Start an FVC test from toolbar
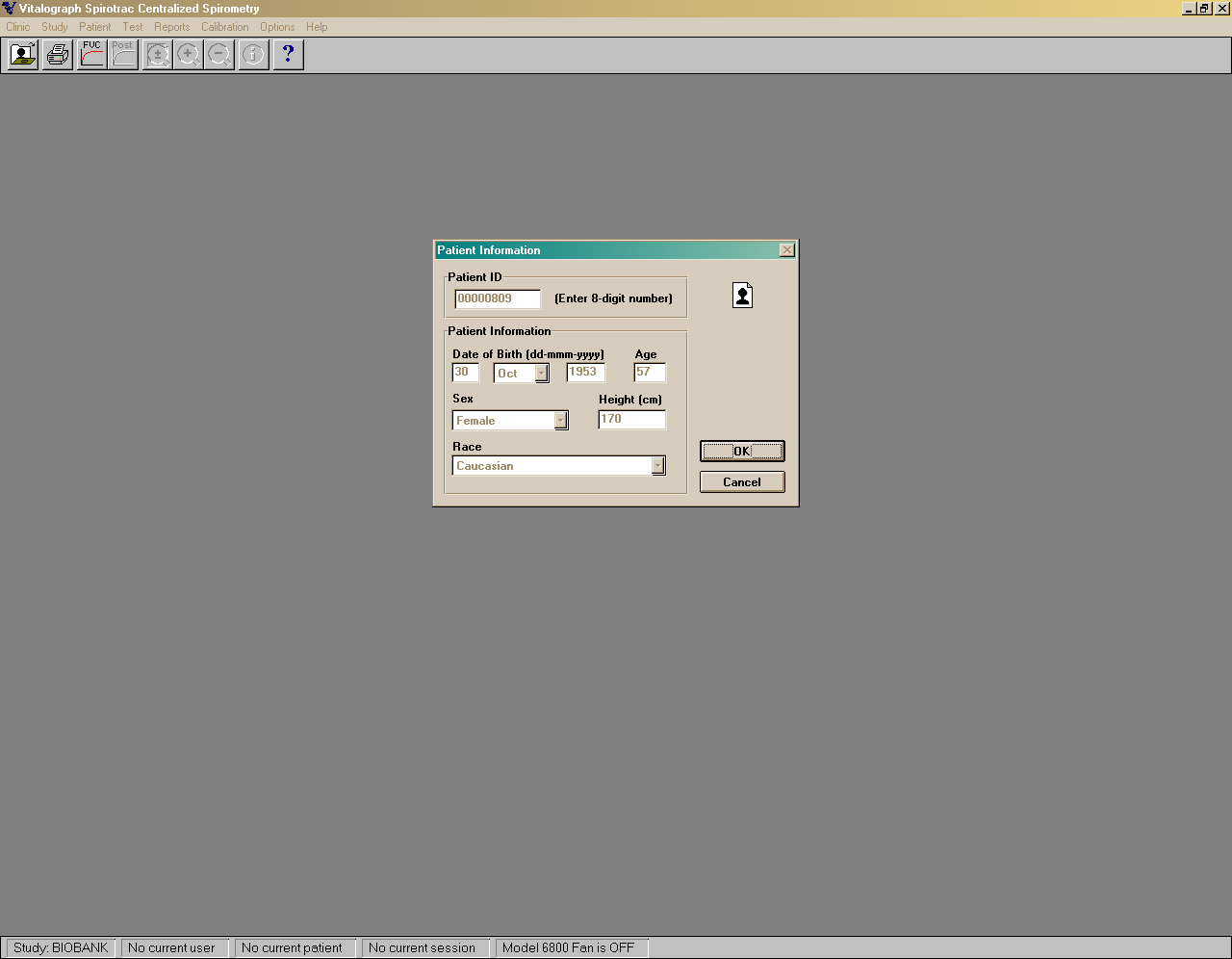This screenshot has width=1232, height=959. click(x=91, y=55)
